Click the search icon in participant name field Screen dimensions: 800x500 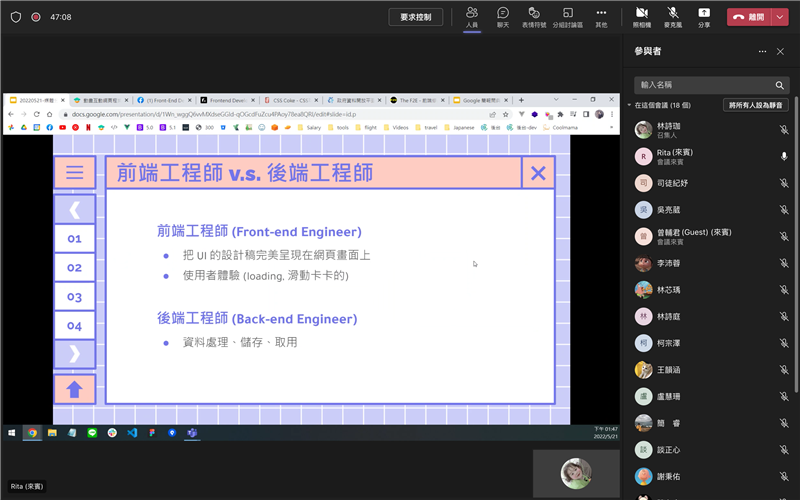tap(780, 85)
